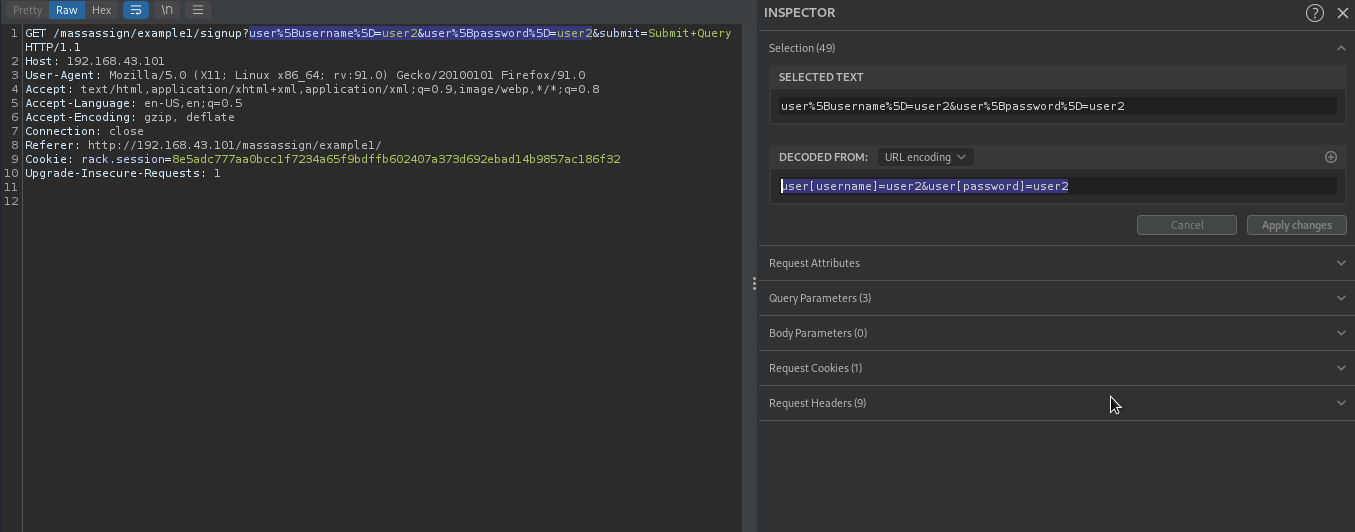Viewport: 1355px width, 532px height.
Task: Click the User-Agent header line
Action: pyautogui.click(x=305, y=75)
